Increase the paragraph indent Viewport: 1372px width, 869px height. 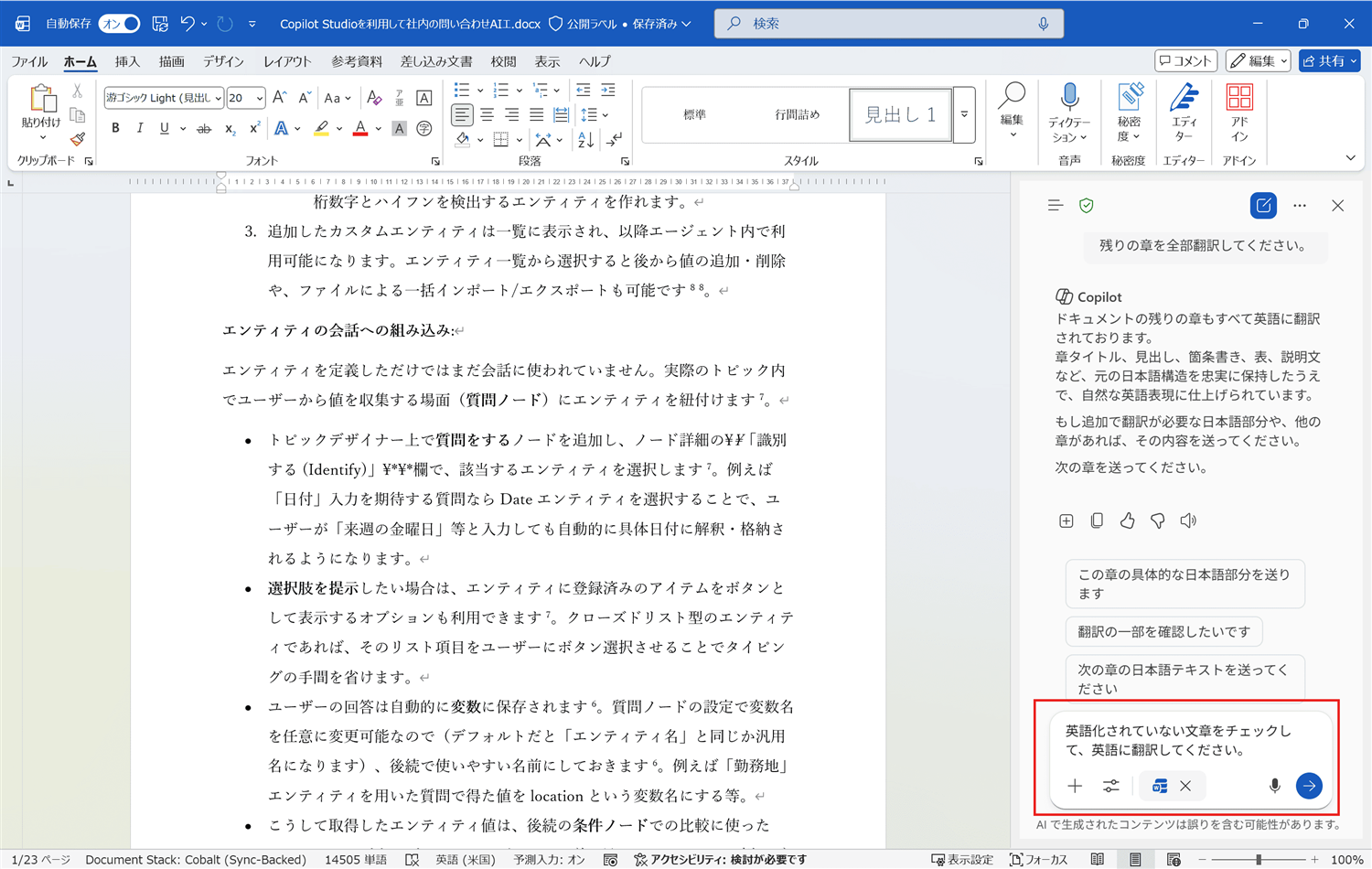[608, 90]
